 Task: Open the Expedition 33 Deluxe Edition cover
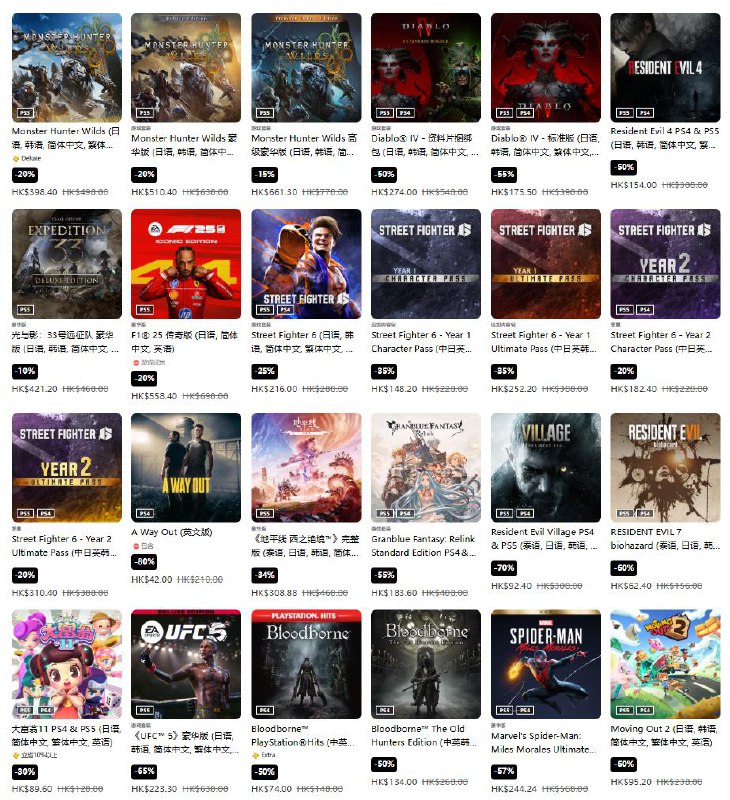point(67,264)
